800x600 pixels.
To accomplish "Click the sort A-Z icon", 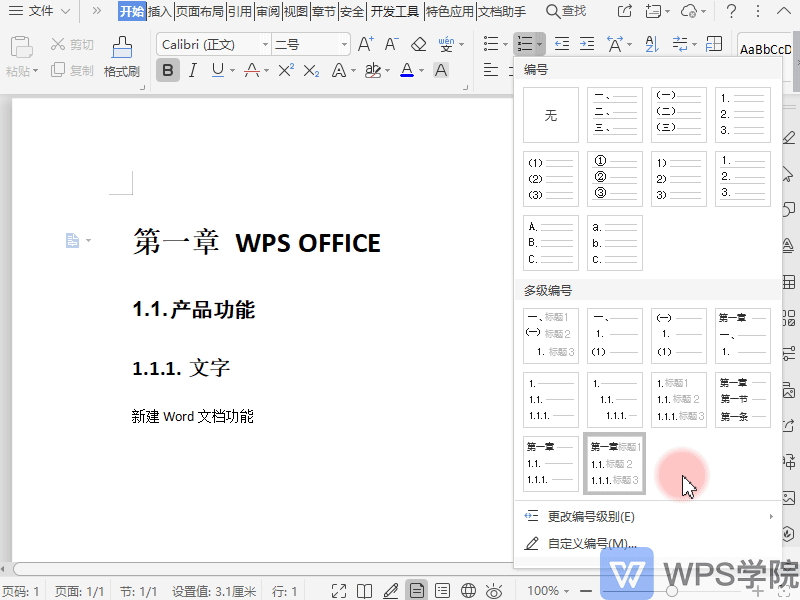I will tap(652, 44).
